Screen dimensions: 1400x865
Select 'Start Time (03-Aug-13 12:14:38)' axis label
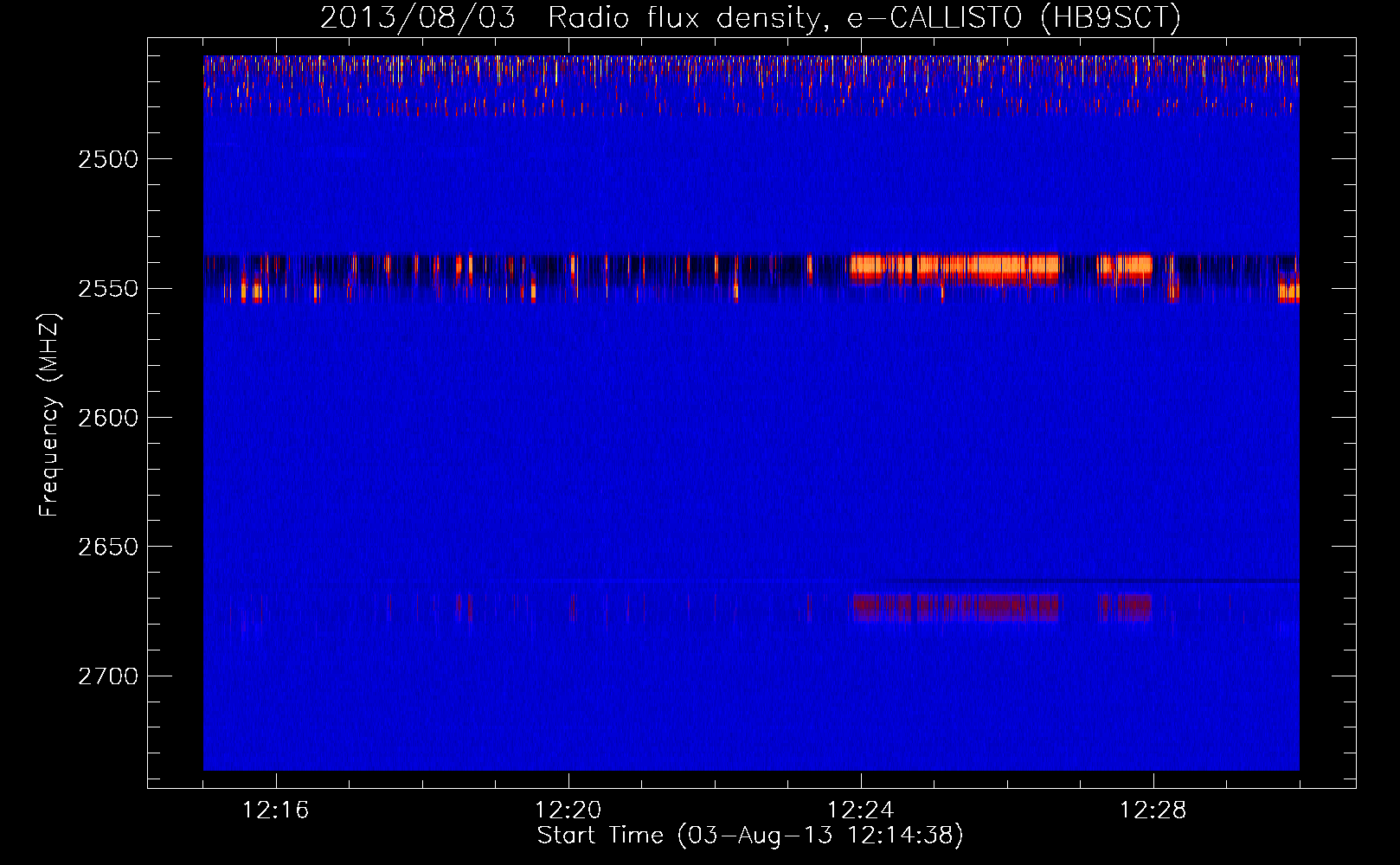pyautogui.click(x=750, y=836)
